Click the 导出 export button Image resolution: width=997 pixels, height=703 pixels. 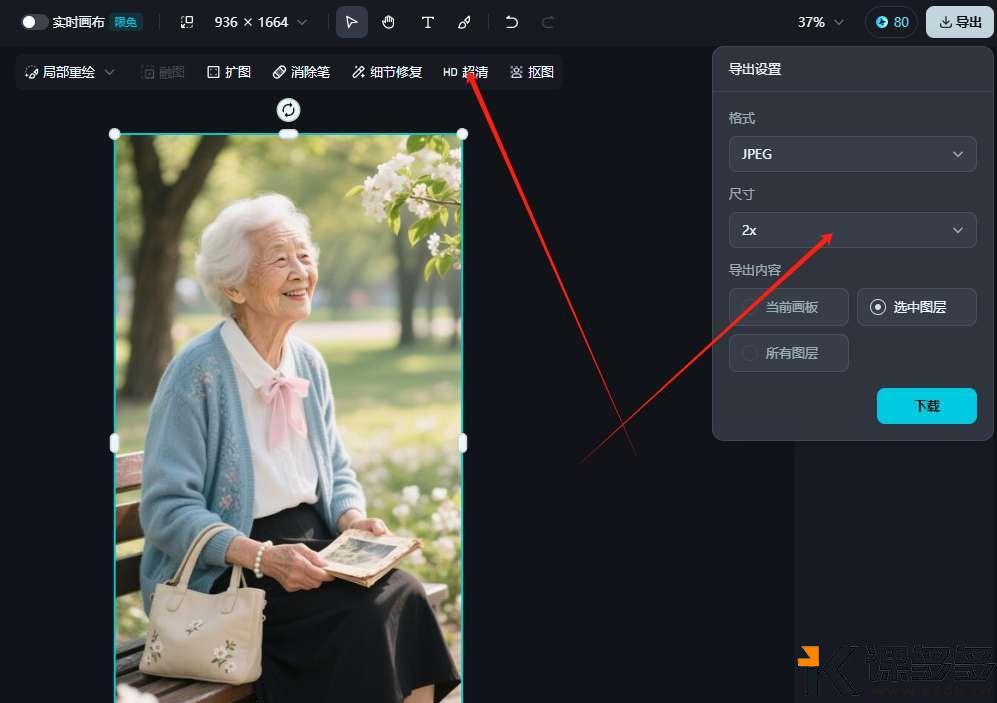click(x=959, y=22)
